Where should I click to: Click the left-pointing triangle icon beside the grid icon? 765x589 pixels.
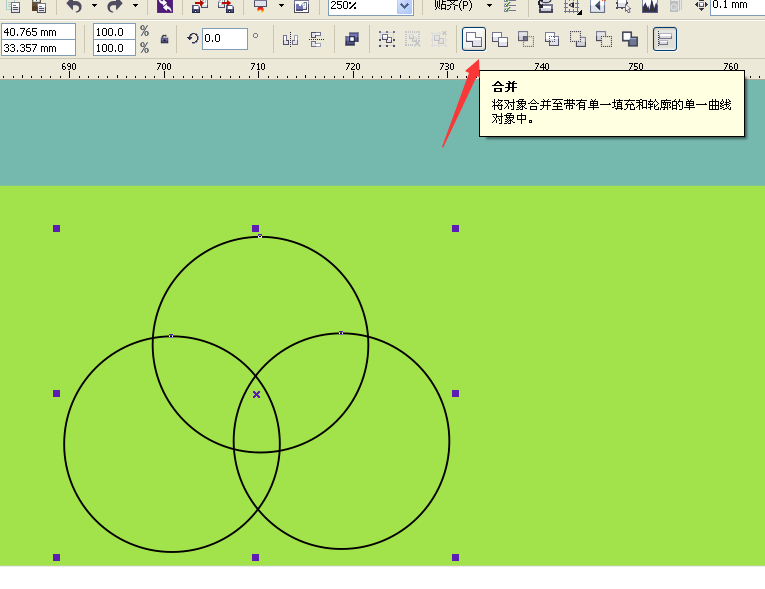click(598, 6)
